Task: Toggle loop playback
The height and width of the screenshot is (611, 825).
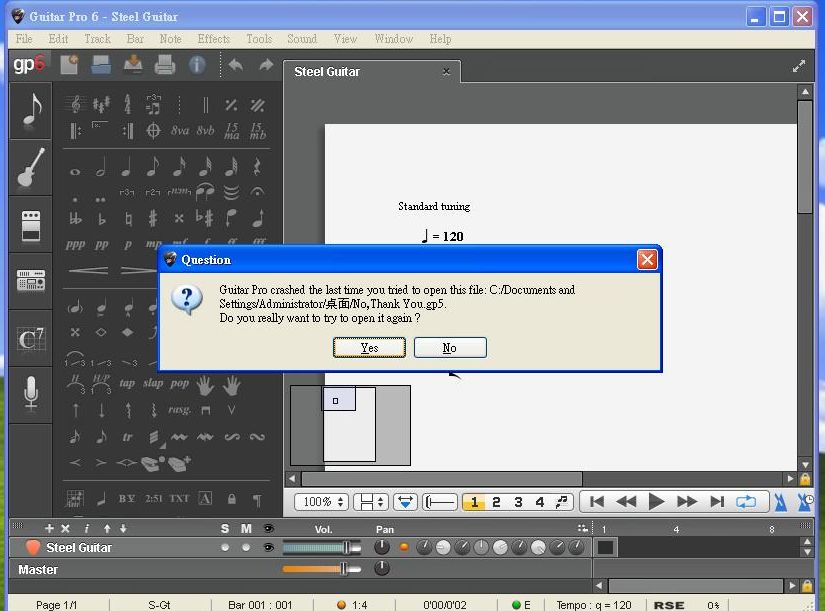Action: click(746, 502)
